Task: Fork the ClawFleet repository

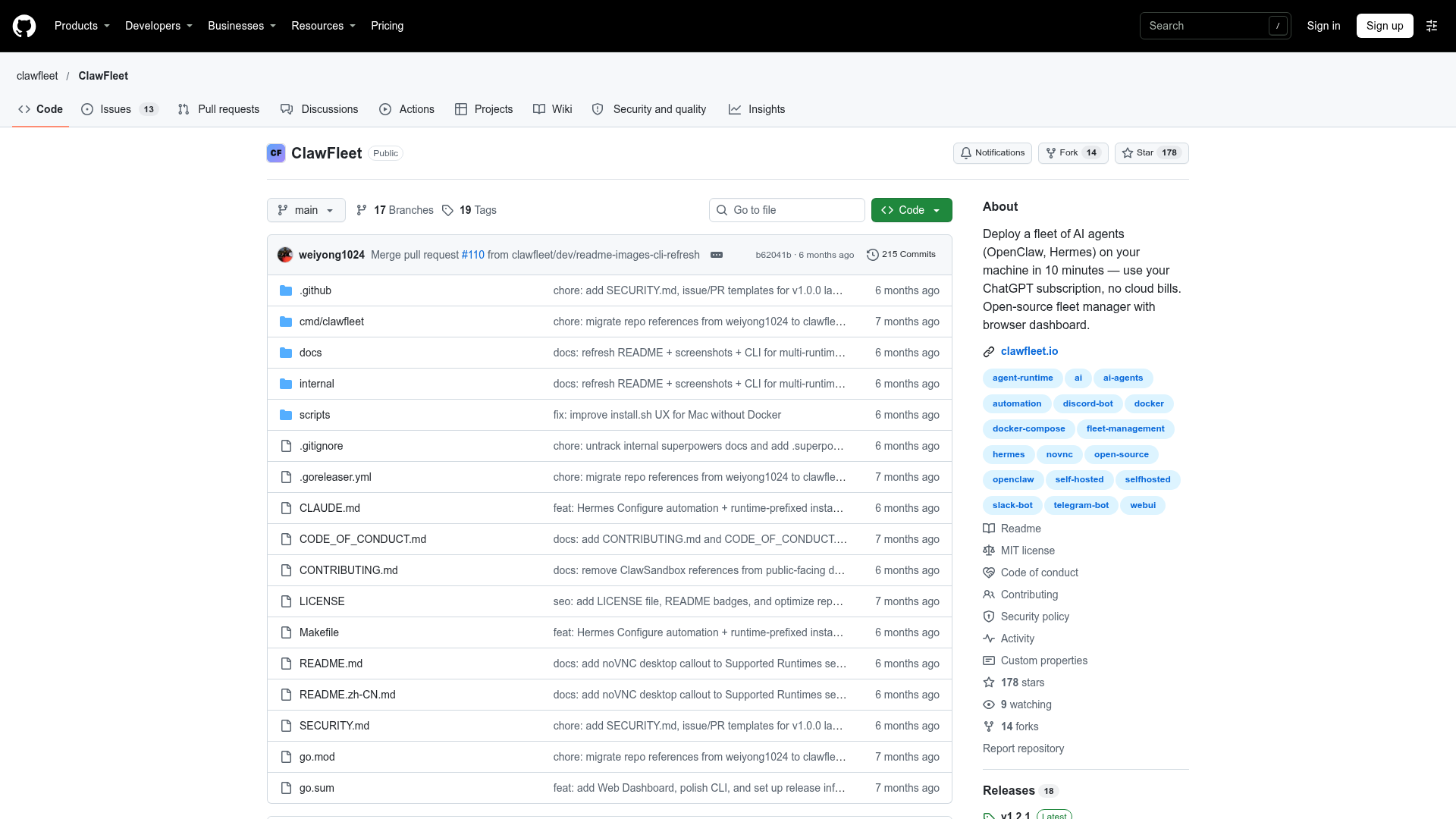Action: pyautogui.click(x=1073, y=153)
